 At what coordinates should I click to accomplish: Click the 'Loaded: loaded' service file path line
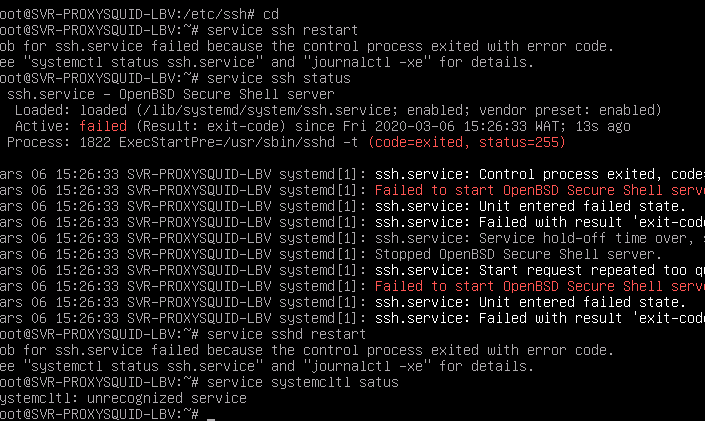tap(338, 110)
